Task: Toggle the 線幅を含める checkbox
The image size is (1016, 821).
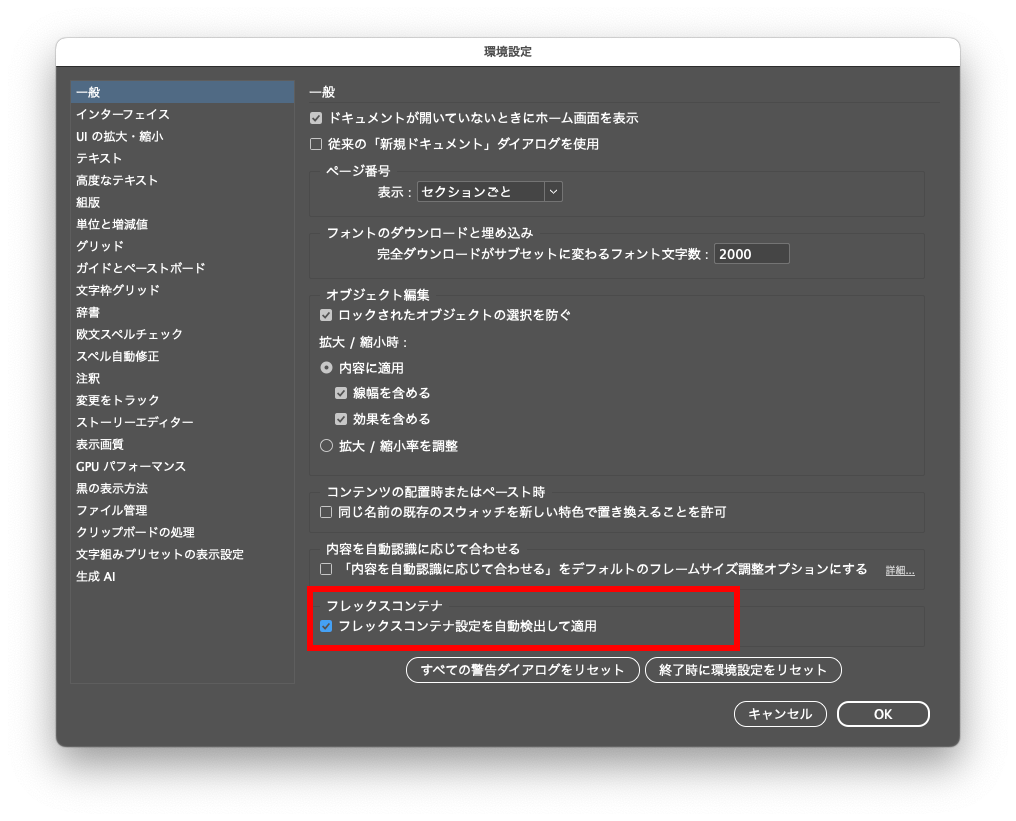Action: [341, 393]
